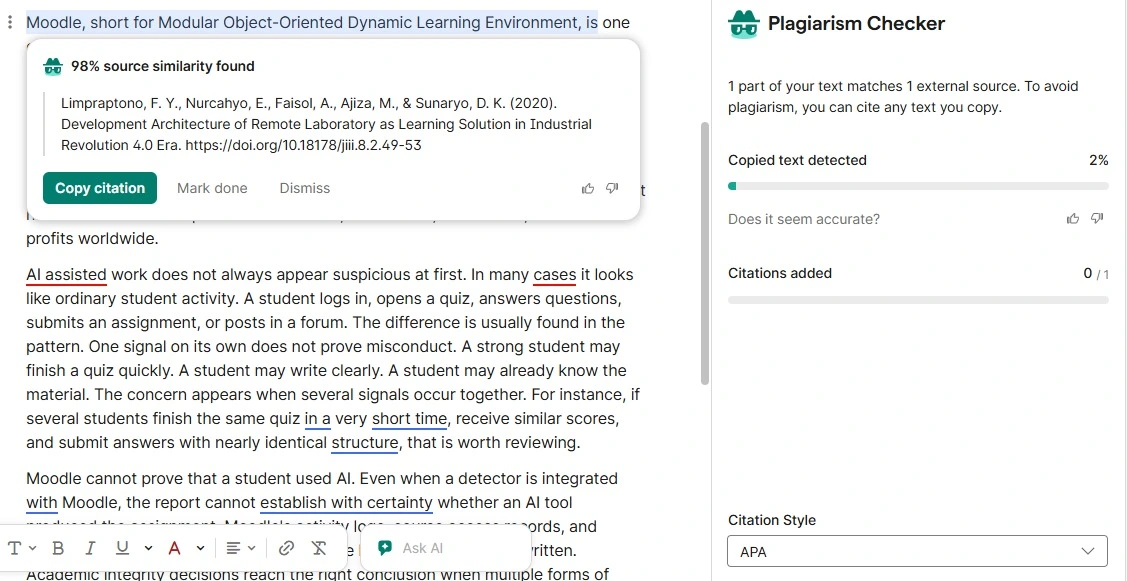The width and height of the screenshot is (1127, 581).
Task: Click the underlined 'establish with certainty' phrase
Action: tap(346, 502)
